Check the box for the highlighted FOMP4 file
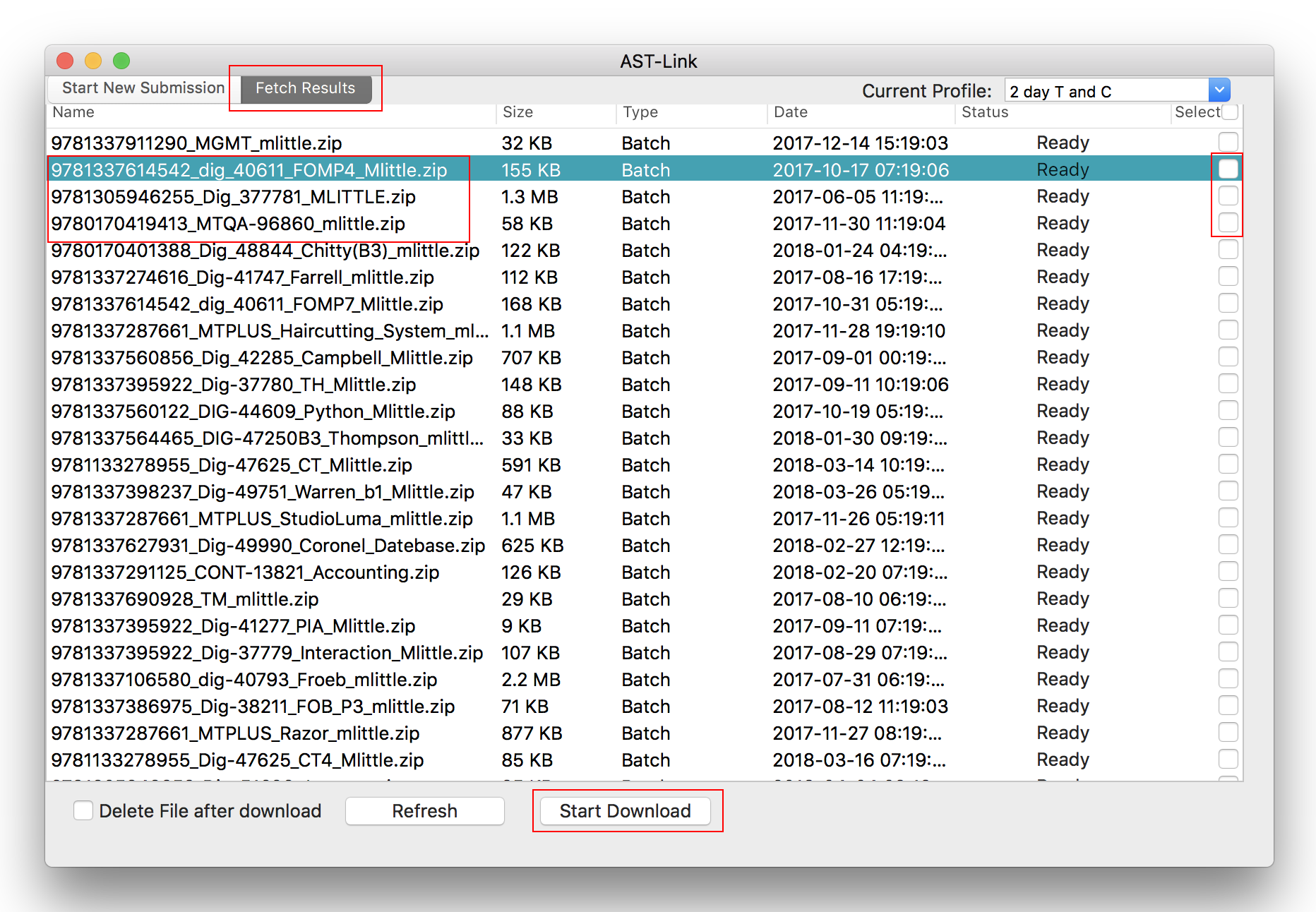The image size is (1316, 912). coord(1228,169)
